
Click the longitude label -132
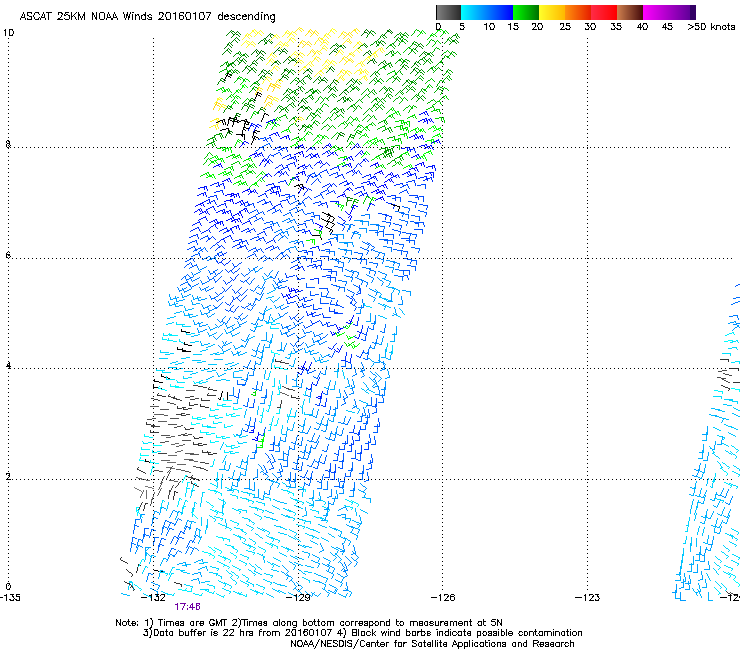pos(153,598)
